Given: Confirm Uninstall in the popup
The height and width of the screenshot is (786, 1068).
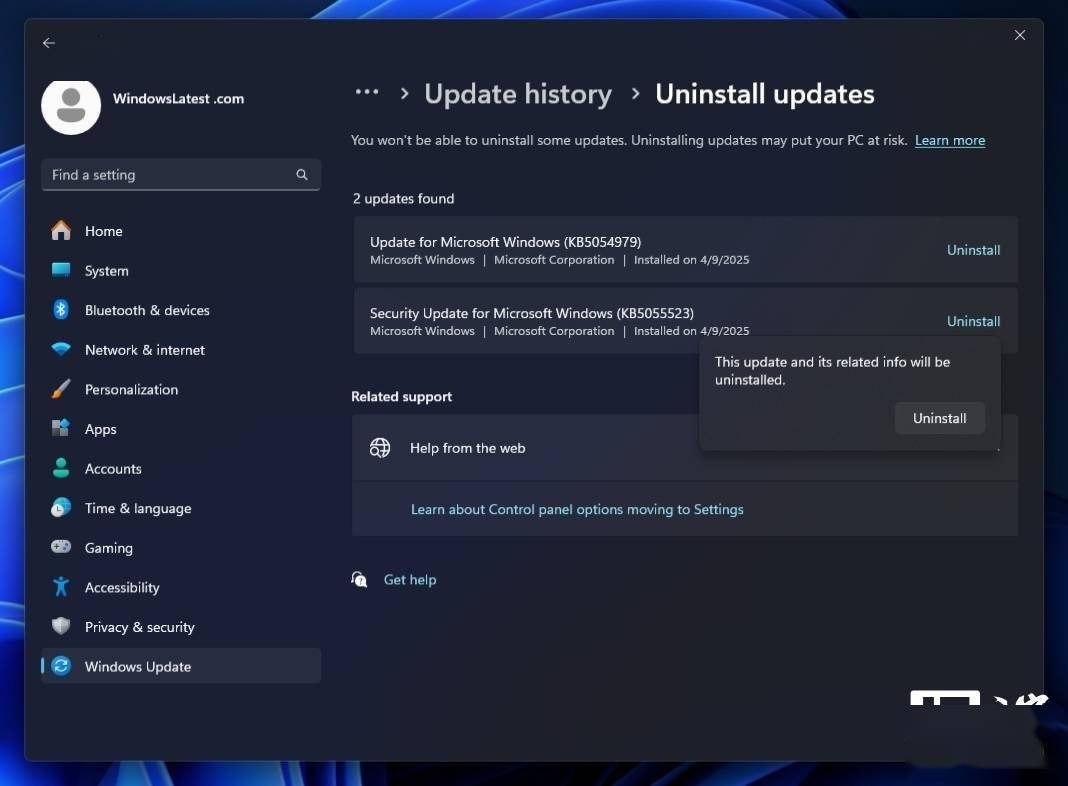Looking at the screenshot, I should tap(939, 418).
